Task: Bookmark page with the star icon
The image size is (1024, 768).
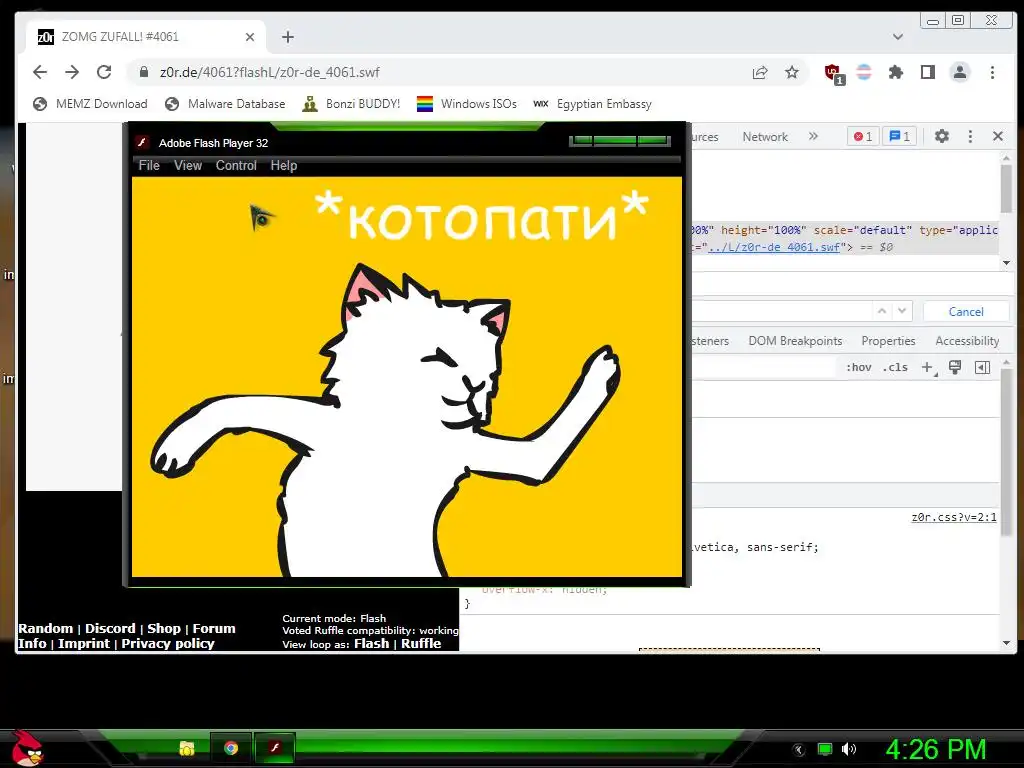Action: click(792, 72)
